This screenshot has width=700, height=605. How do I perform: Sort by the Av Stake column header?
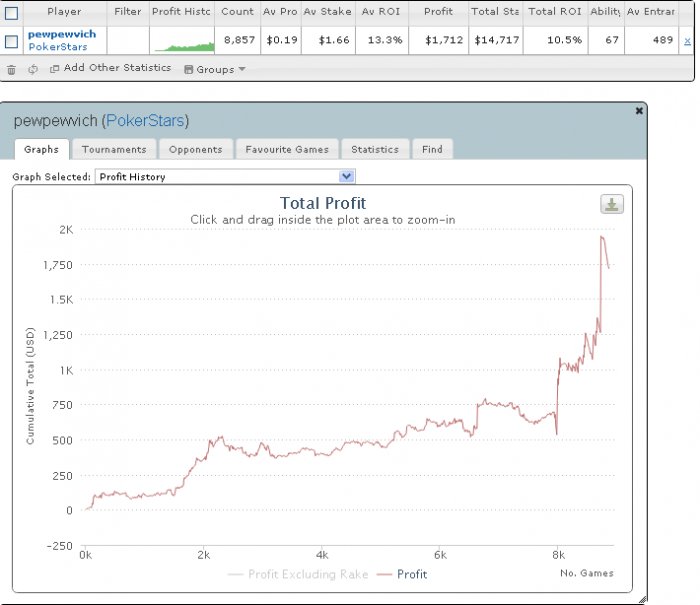[x=328, y=12]
